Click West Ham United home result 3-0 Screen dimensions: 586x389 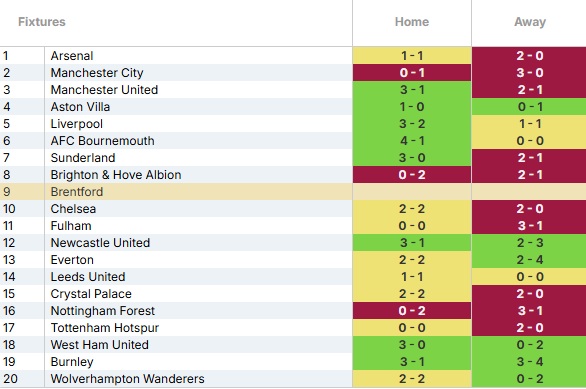(x=412, y=345)
